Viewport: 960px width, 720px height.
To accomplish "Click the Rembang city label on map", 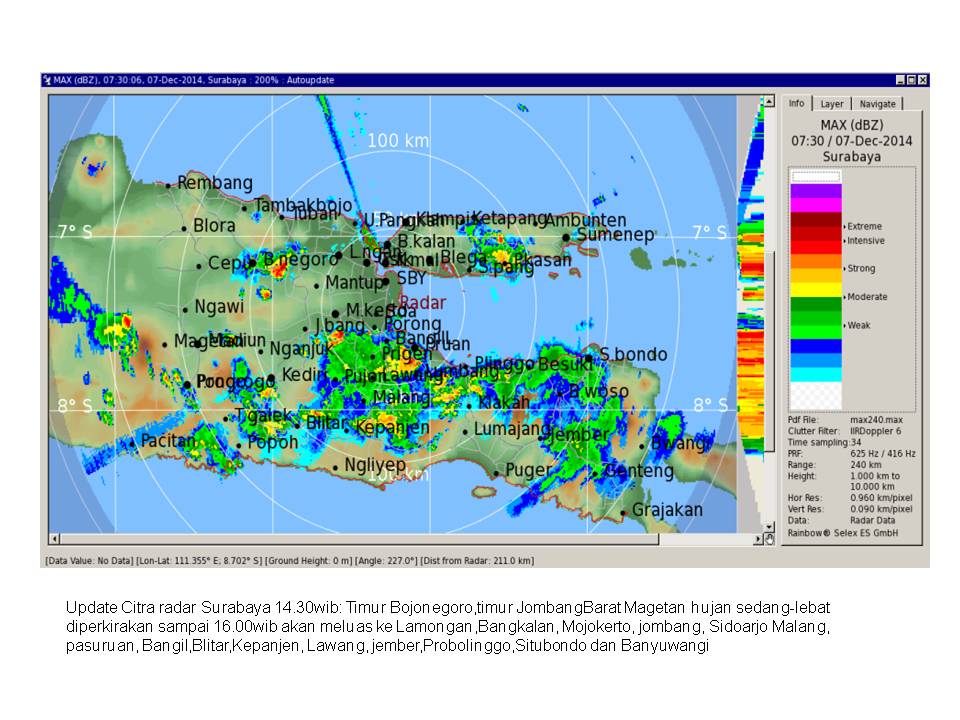I will [x=215, y=182].
